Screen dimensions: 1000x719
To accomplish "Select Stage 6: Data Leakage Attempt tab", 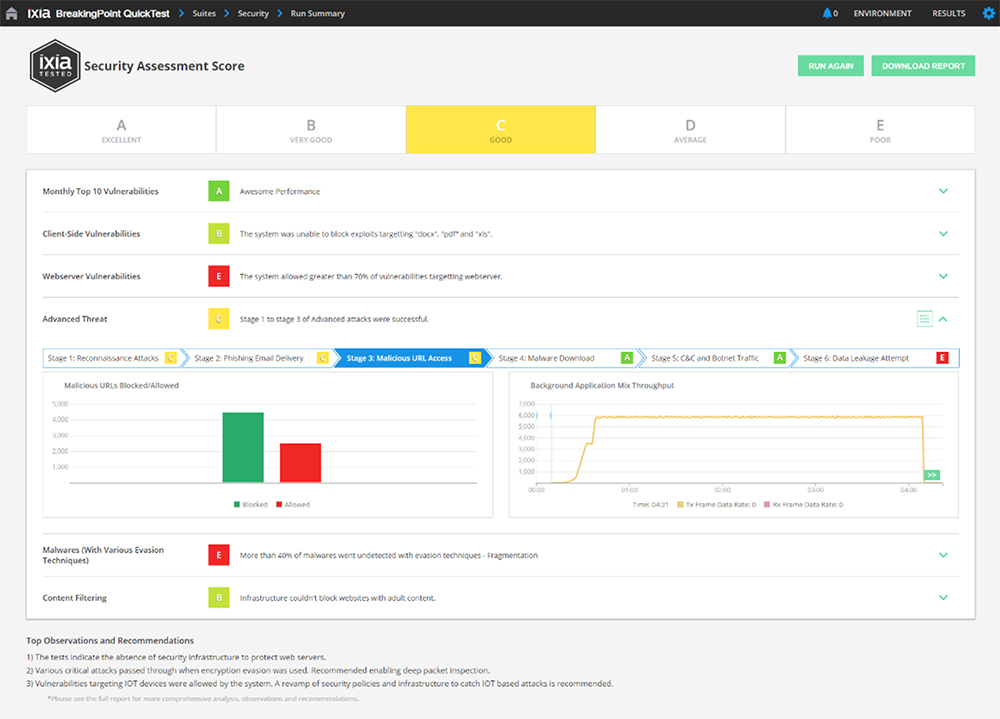I will coord(875,358).
